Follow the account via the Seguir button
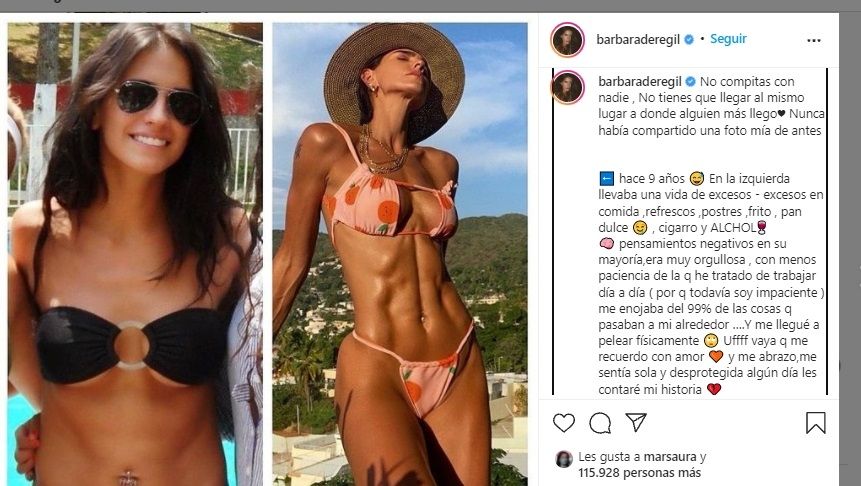 pos(728,39)
